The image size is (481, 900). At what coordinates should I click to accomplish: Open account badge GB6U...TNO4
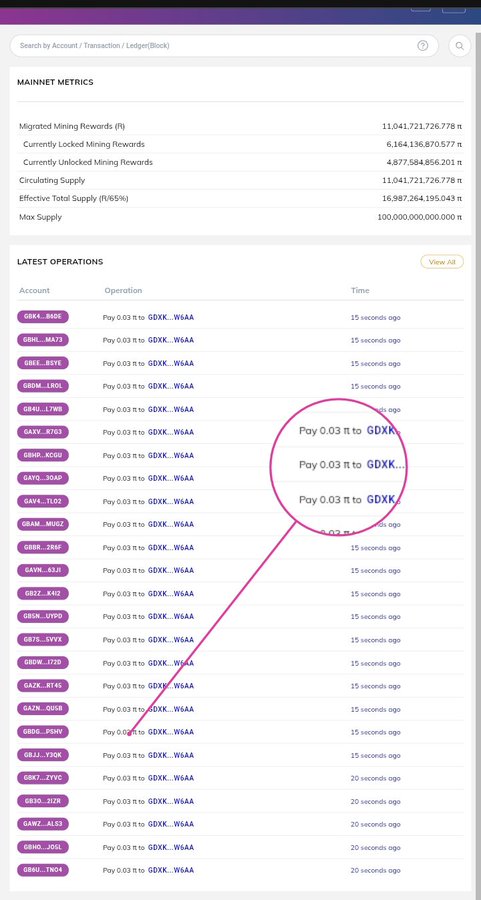(x=43, y=870)
